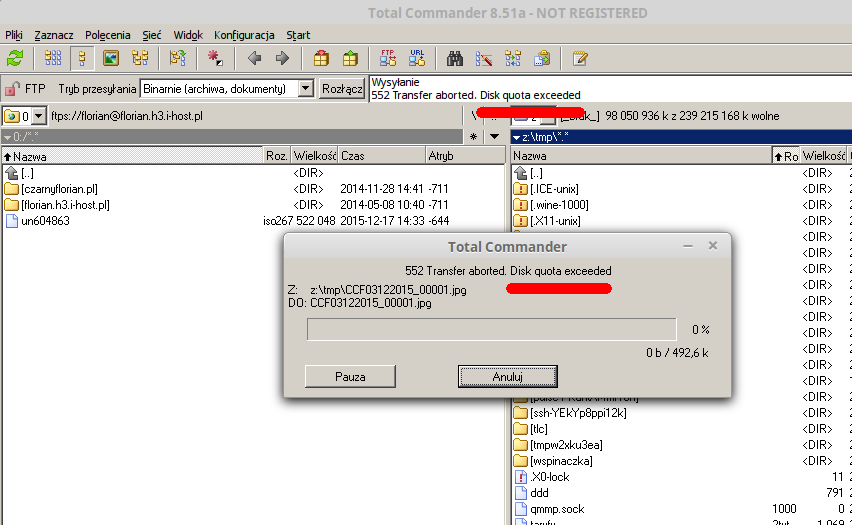Open the Pliki menu
This screenshot has width=852, height=525.
tap(14, 35)
